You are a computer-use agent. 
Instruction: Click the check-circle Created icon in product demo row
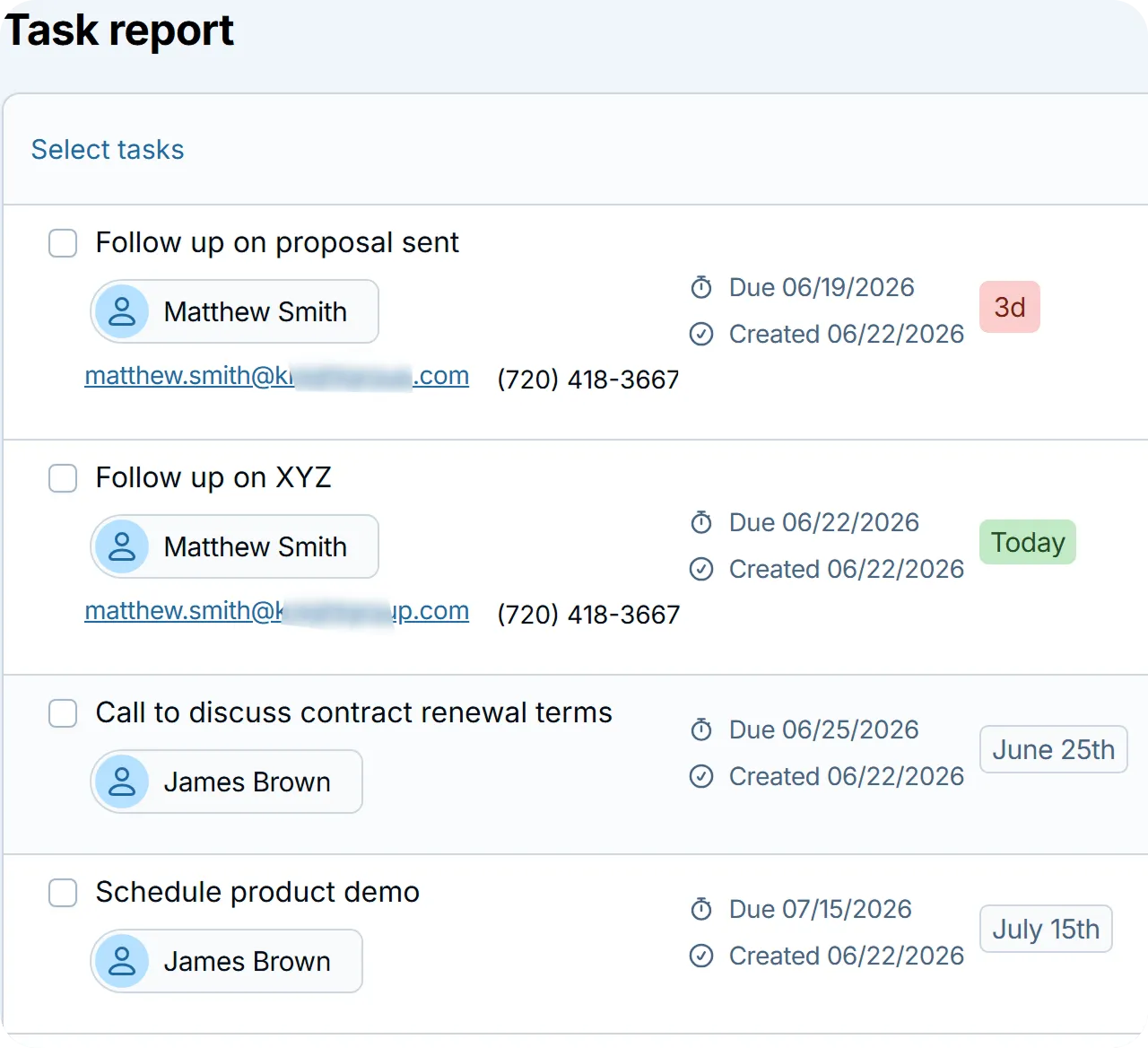click(x=701, y=956)
